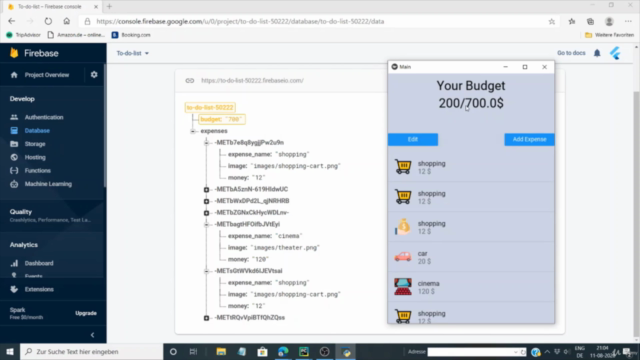Open Machine Learning section
Image resolution: width=640 pixels, height=360 pixels.
click(x=48, y=184)
